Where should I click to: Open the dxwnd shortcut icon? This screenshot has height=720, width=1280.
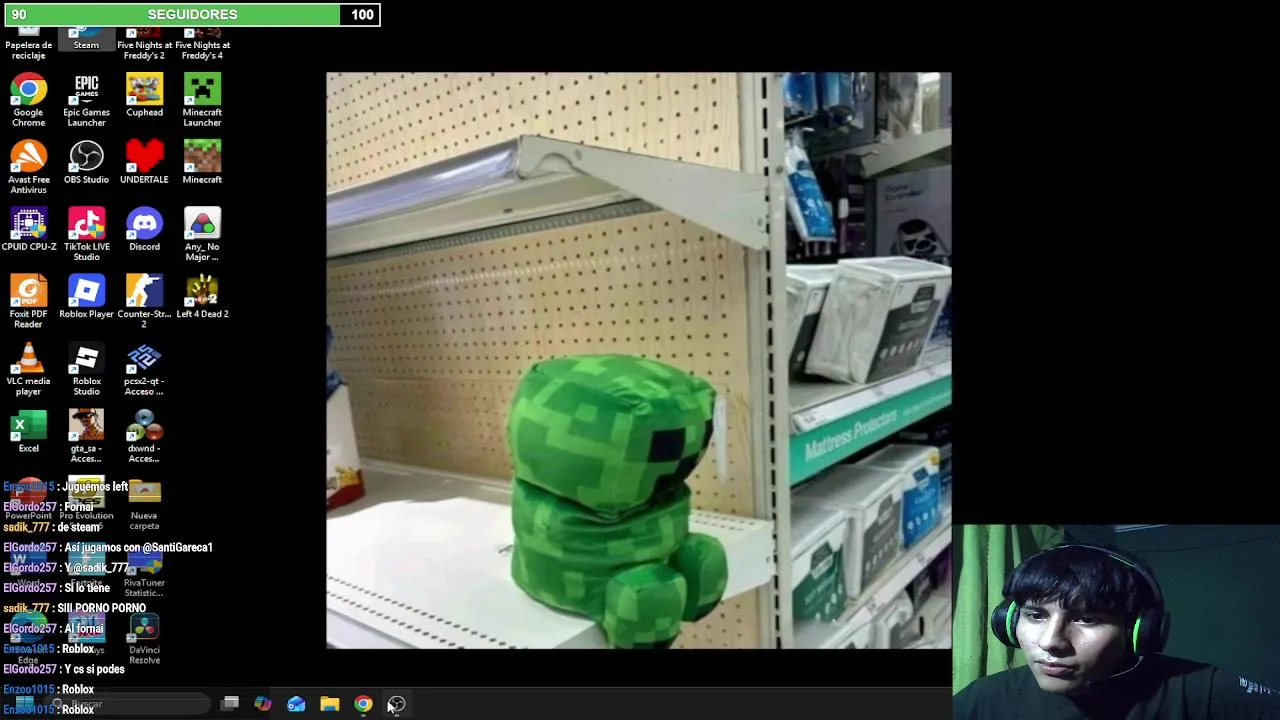(x=144, y=435)
